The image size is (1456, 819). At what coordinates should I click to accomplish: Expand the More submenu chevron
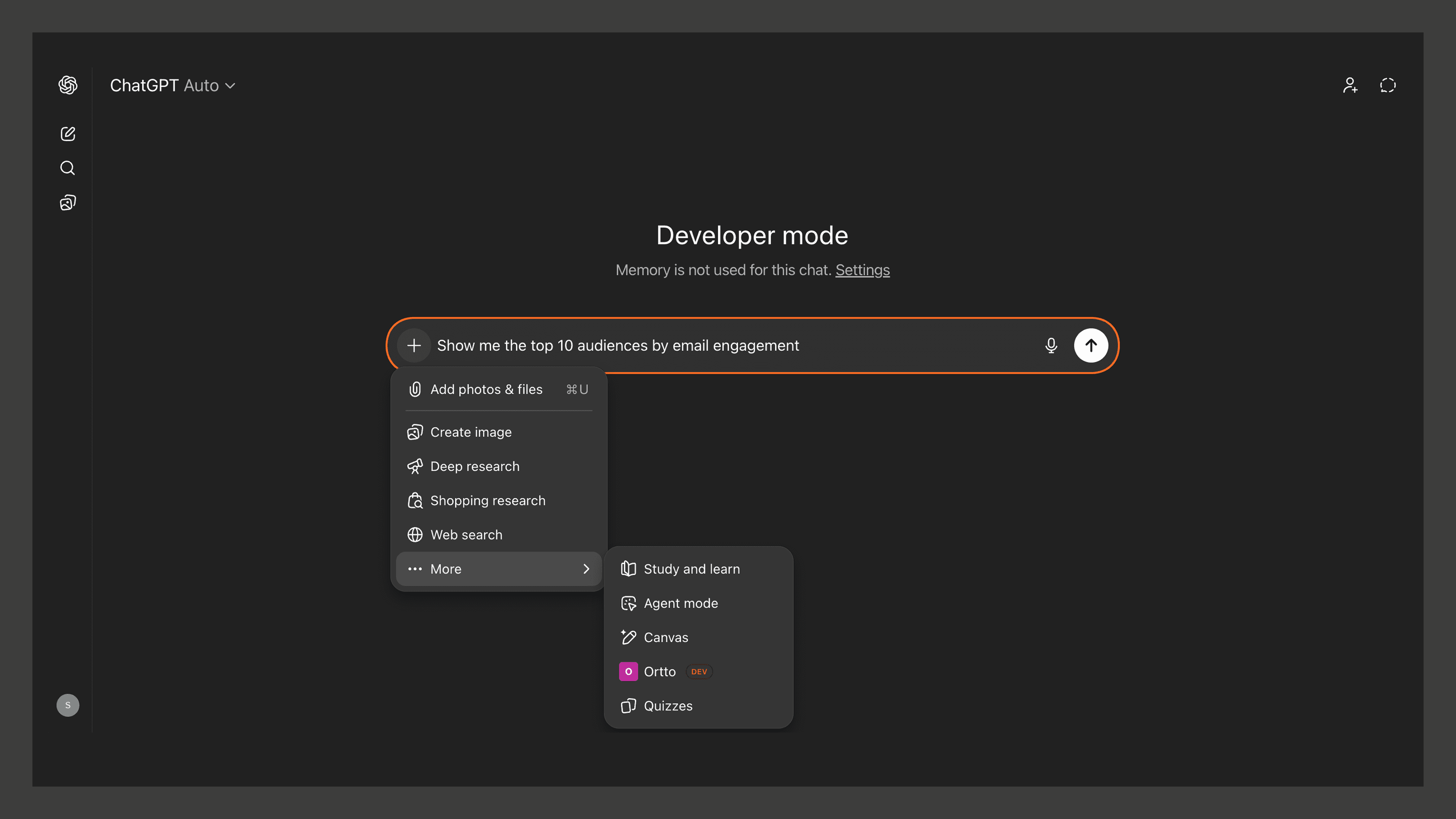[x=586, y=569]
